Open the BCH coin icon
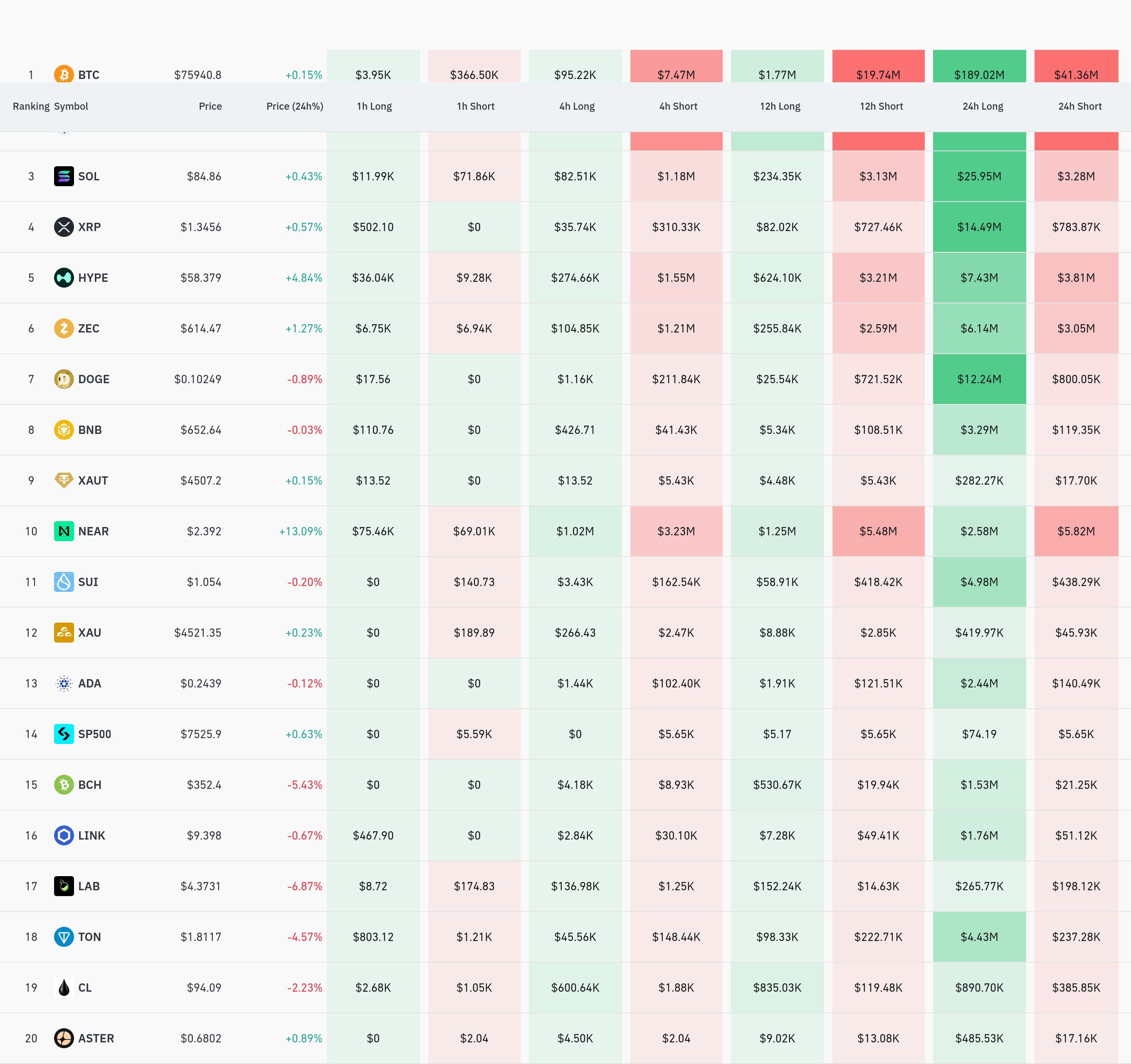 (64, 784)
